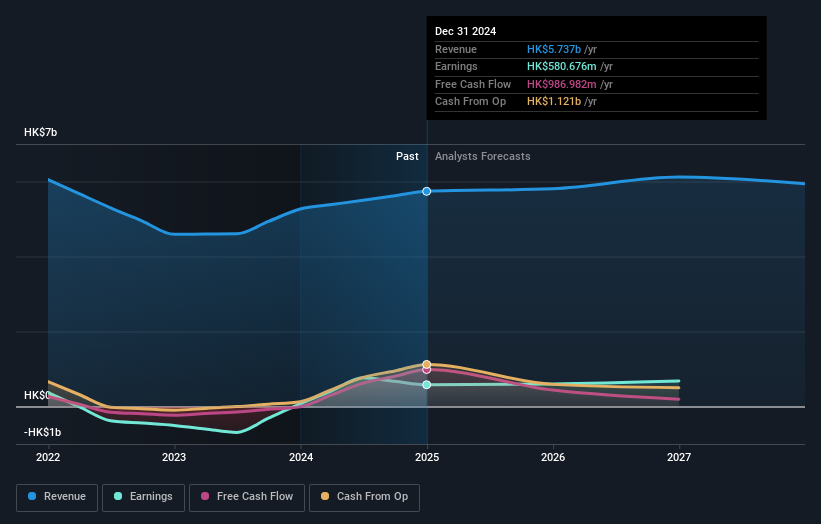Click the Cash From Op label in tooltip

(470, 102)
